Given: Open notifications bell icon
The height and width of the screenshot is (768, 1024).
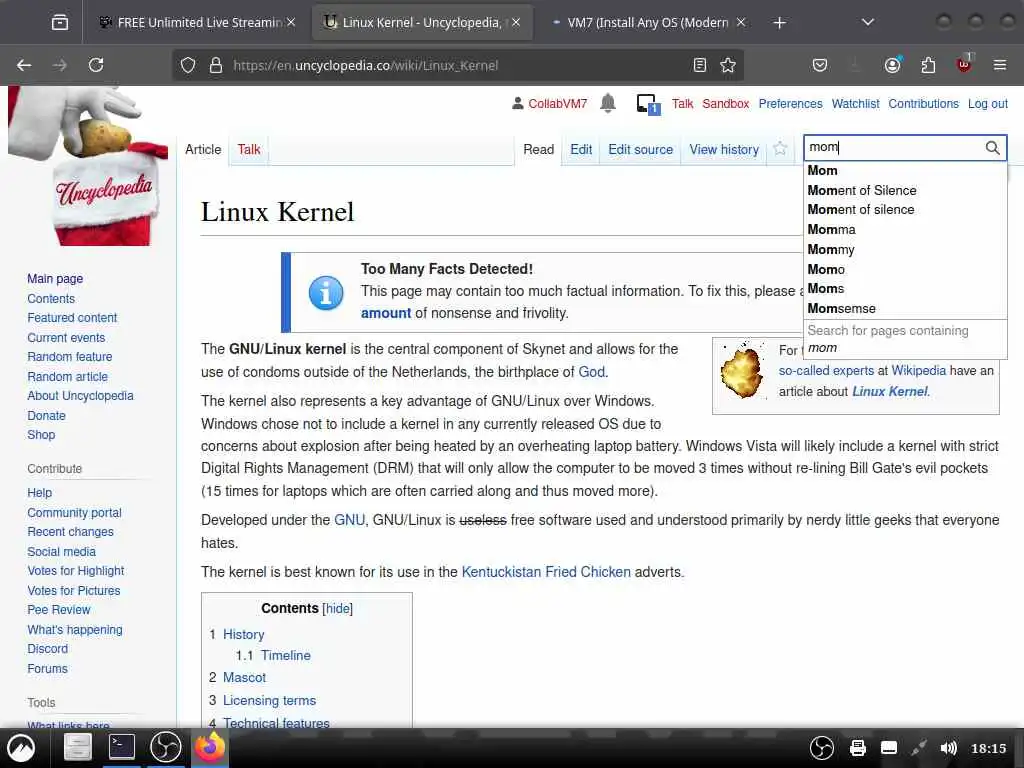Looking at the screenshot, I should [x=608, y=103].
